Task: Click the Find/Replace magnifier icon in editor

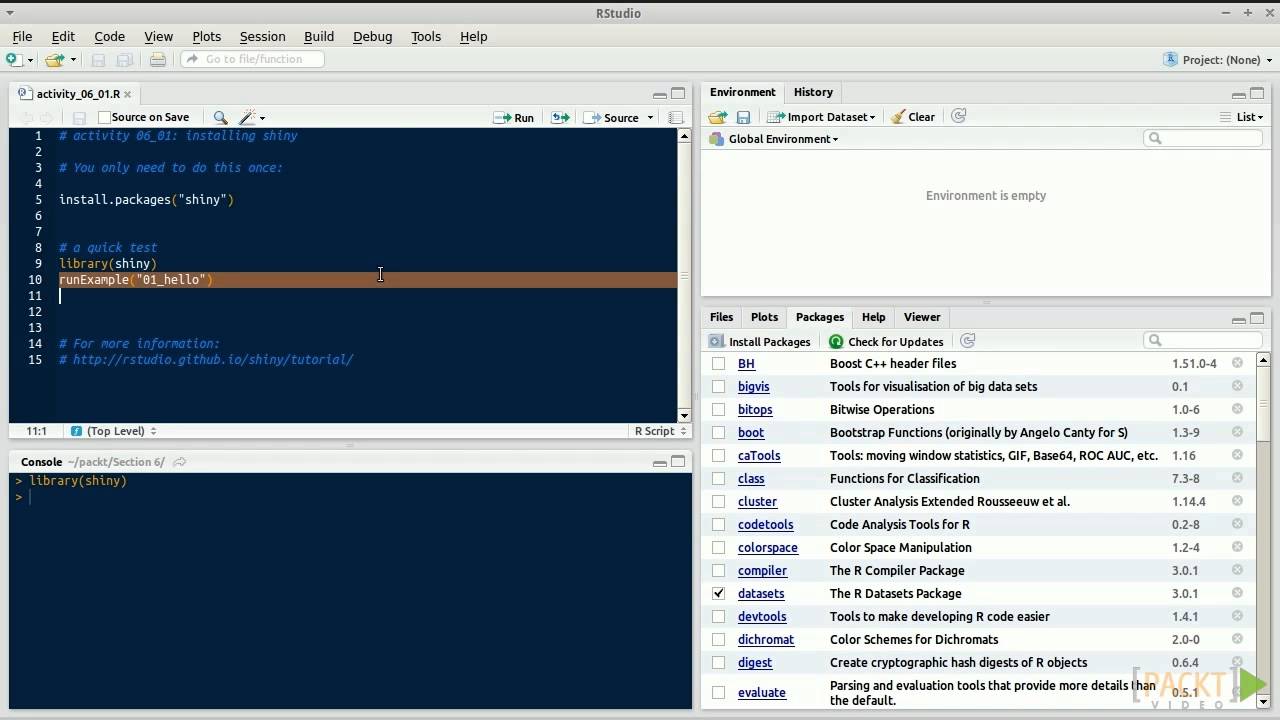Action: click(x=220, y=118)
